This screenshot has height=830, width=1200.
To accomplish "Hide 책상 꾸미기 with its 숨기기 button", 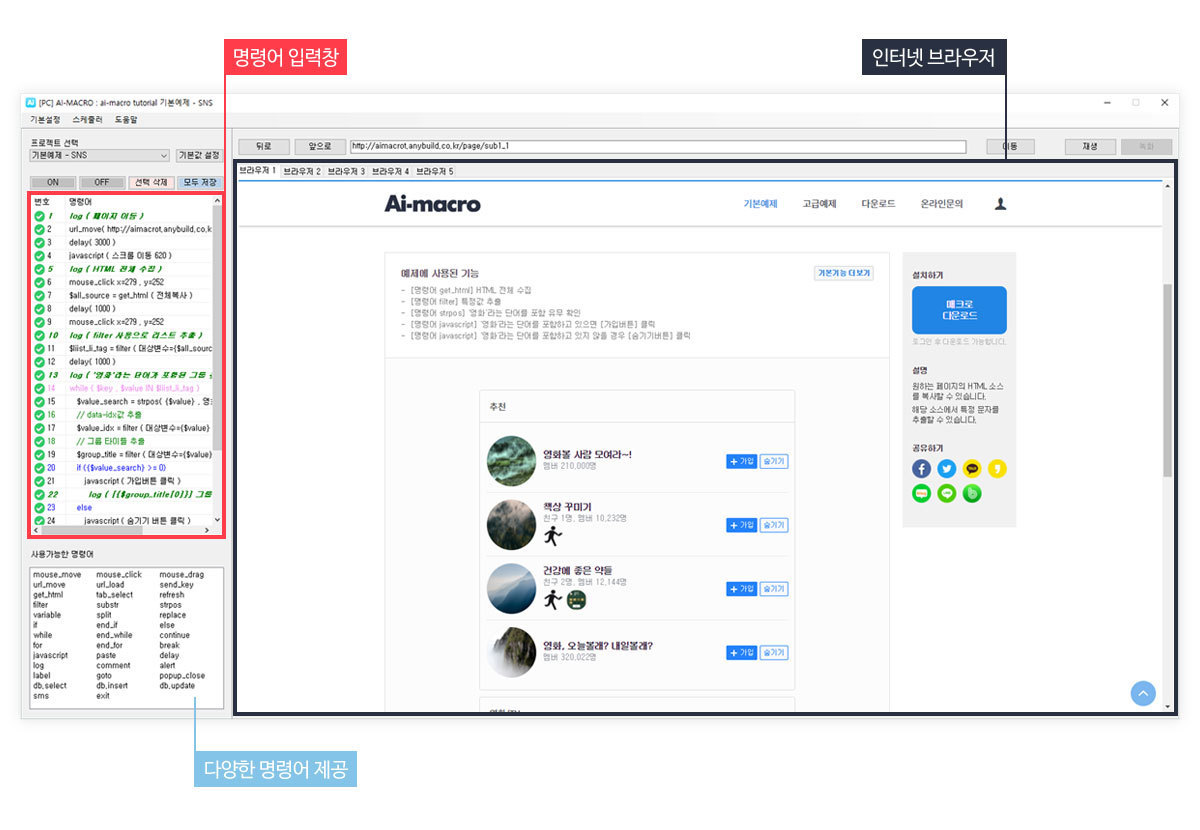I will (x=774, y=525).
